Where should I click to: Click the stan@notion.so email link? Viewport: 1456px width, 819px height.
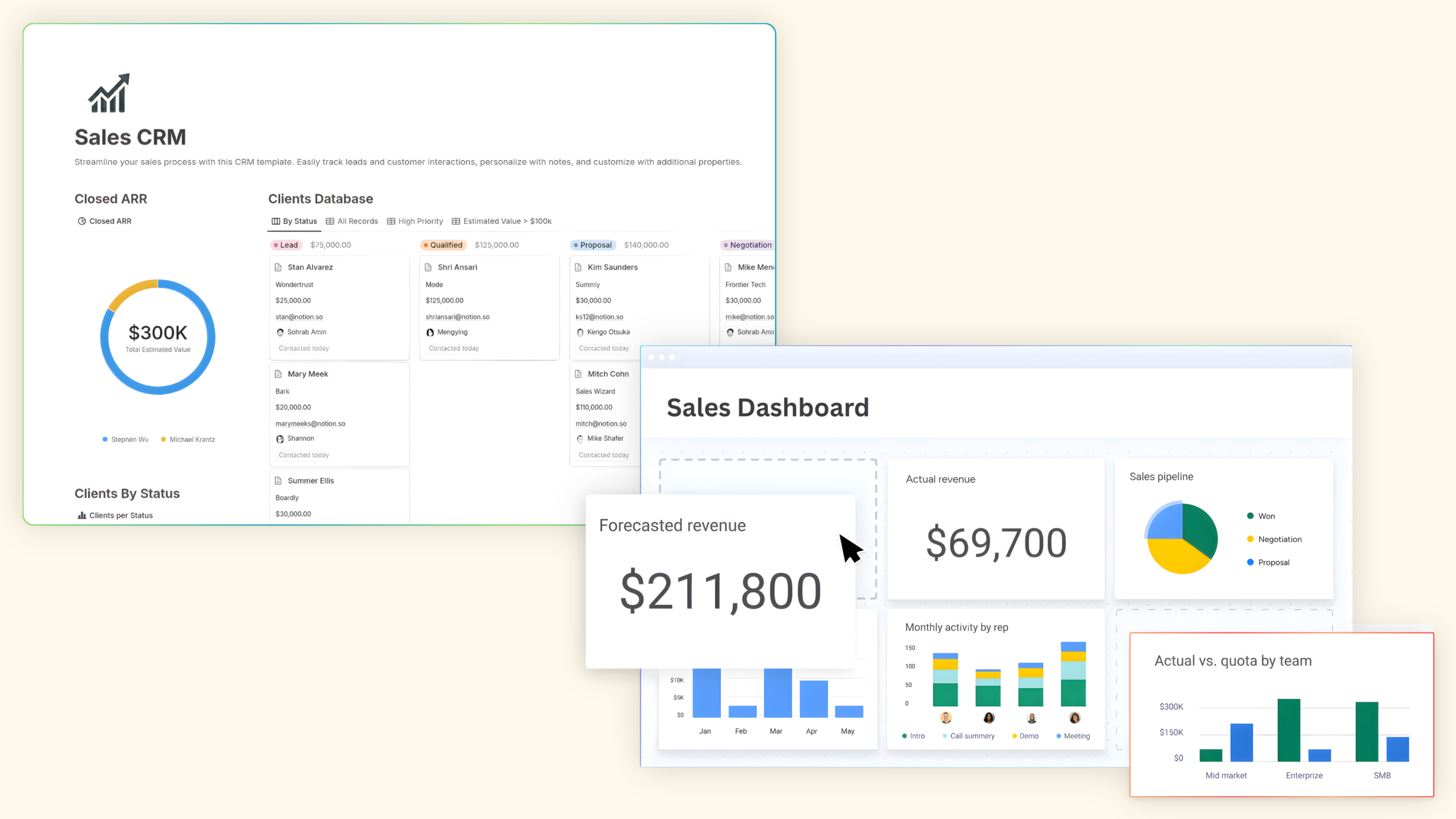pos(299,317)
